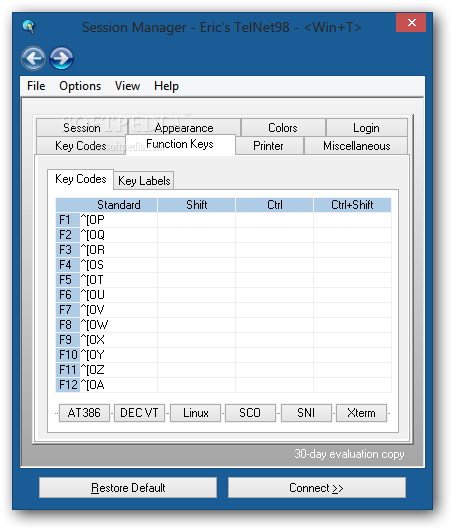Click the Connect >> button
The width and height of the screenshot is (453, 530).
pyautogui.click(x=316, y=487)
